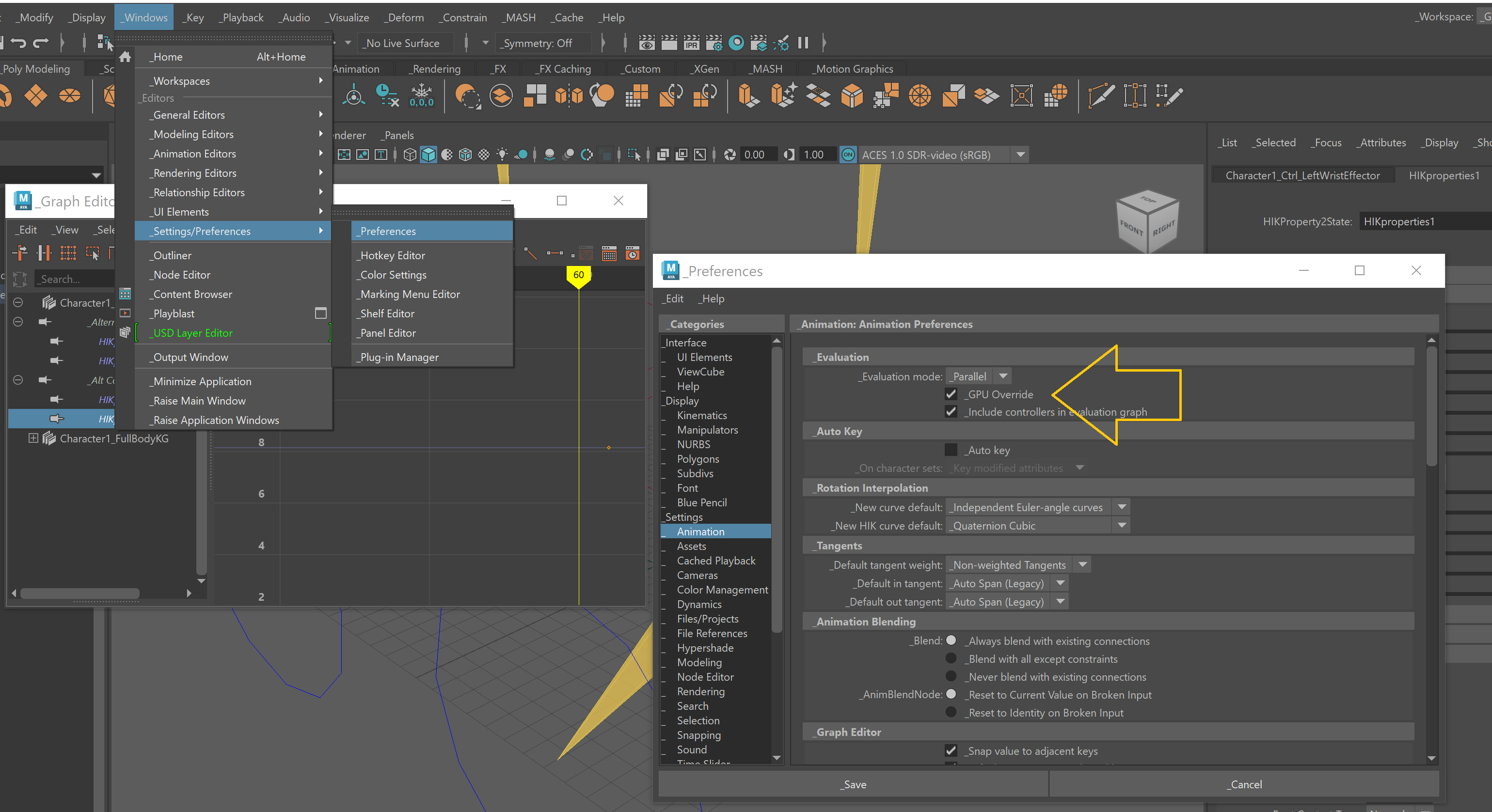Save the animation preferences
The image size is (1492, 812).
[853, 784]
